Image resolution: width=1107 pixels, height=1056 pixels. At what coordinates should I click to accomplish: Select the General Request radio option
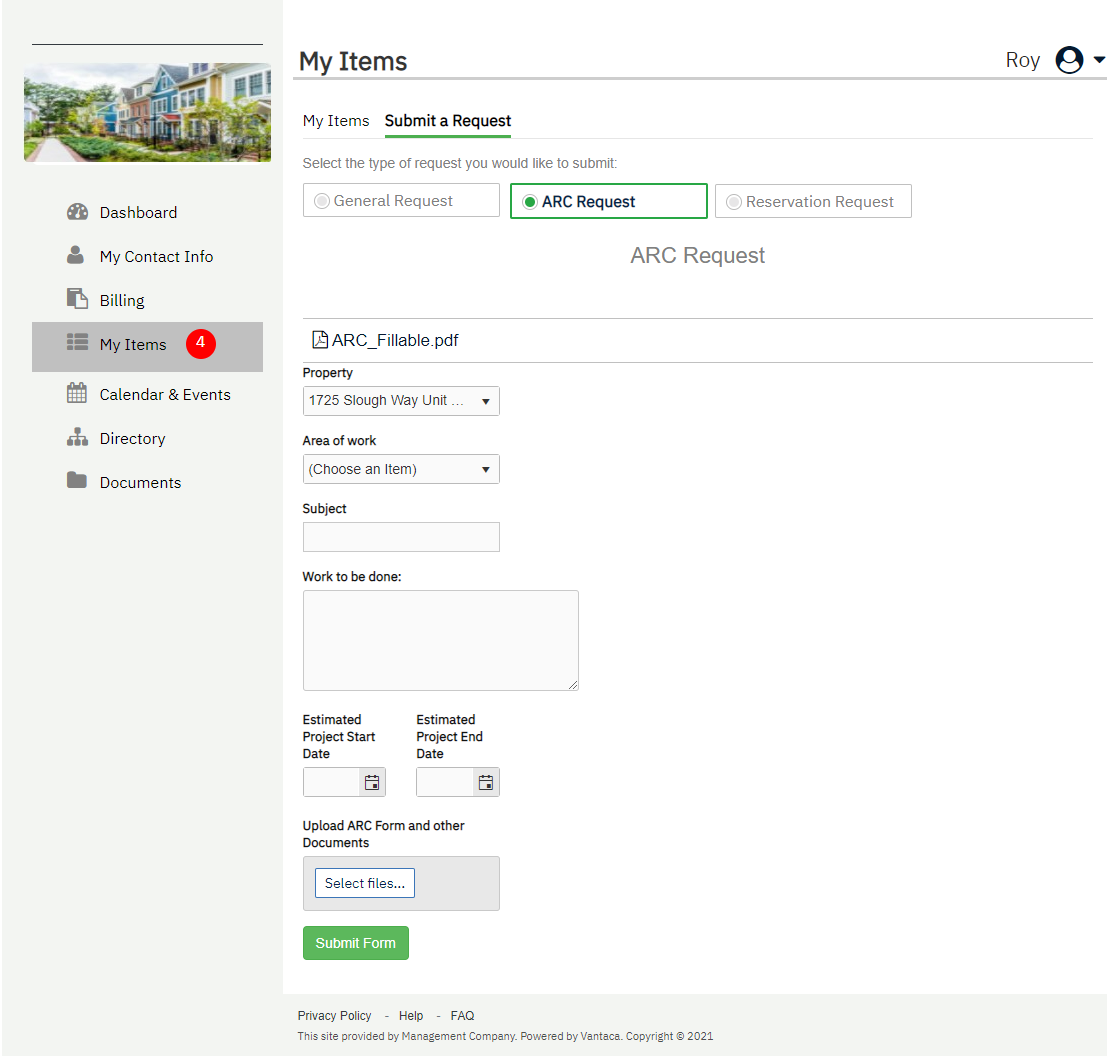click(322, 201)
